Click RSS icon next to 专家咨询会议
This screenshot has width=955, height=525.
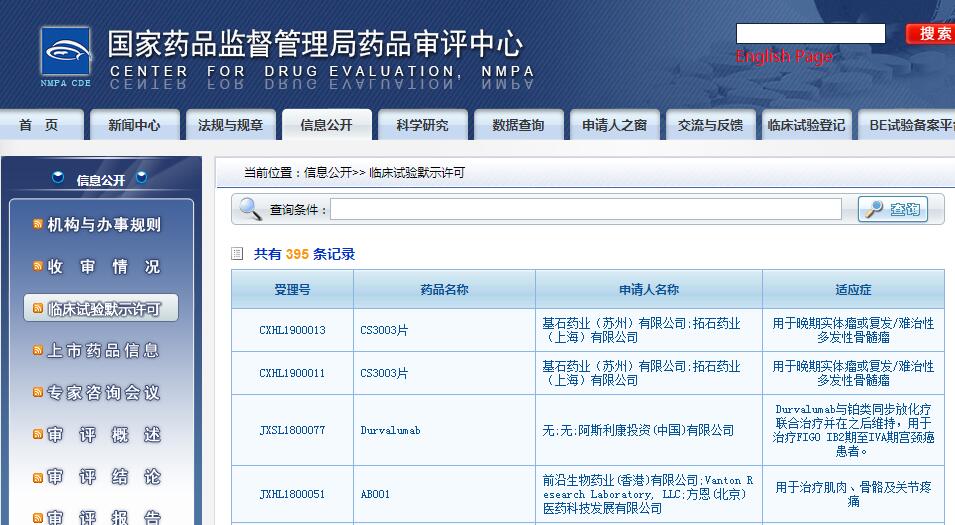pyautogui.click(x=38, y=392)
